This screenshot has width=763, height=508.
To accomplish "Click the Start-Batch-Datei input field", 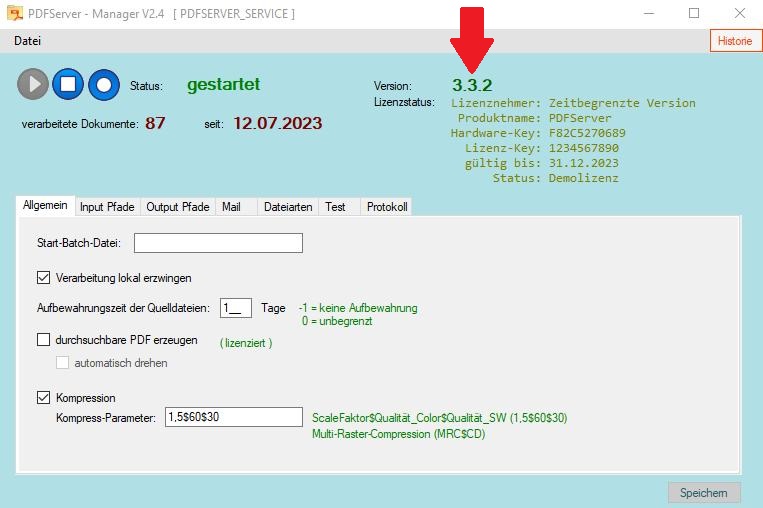I will tap(218, 243).
